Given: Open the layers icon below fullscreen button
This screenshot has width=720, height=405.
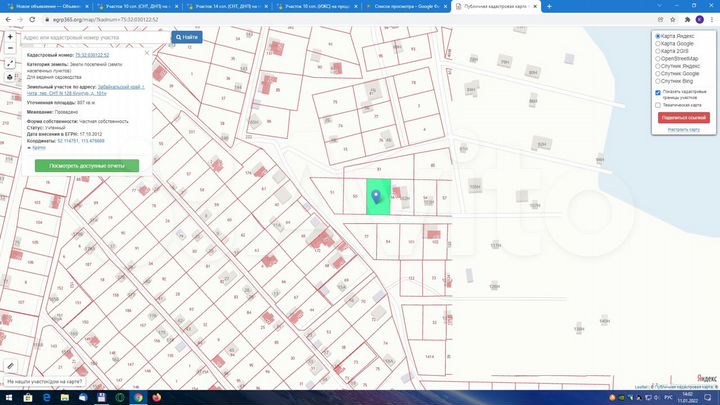Looking at the screenshot, I should click(x=10, y=77).
